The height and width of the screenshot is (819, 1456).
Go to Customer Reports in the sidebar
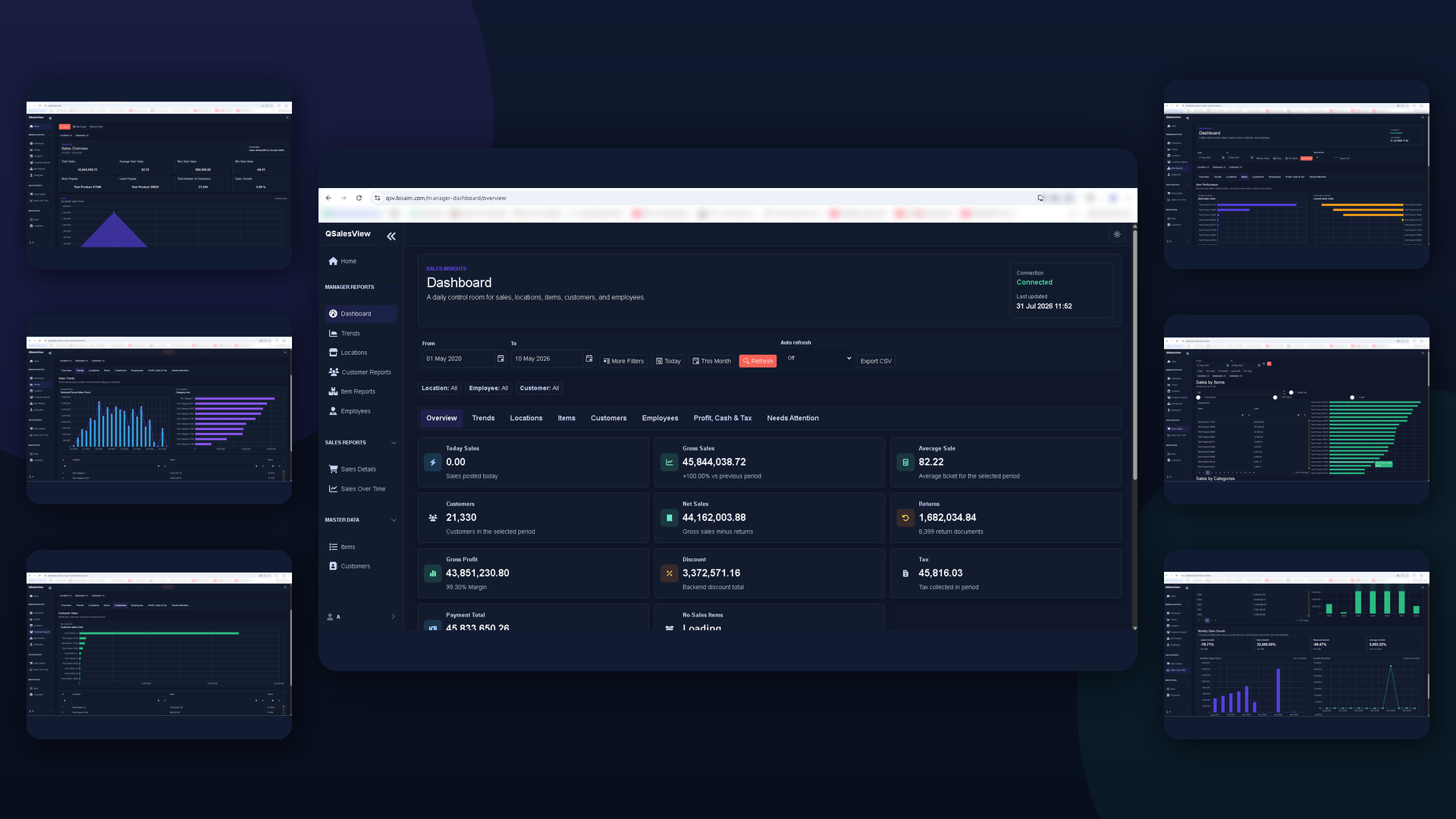(x=361, y=372)
